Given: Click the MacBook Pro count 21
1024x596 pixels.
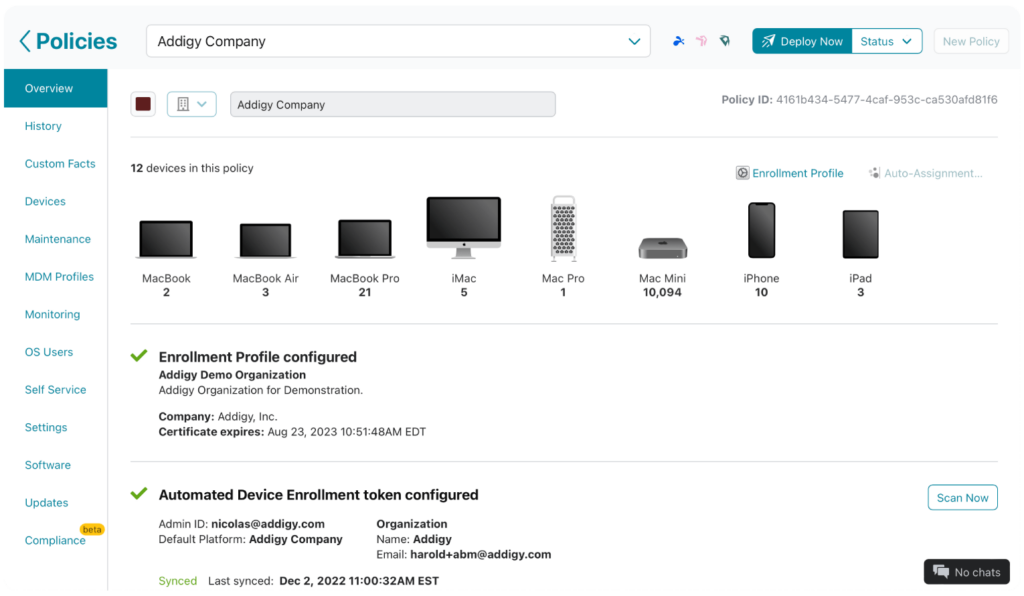Looking at the screenshot, I should click(x=364, y=292).
